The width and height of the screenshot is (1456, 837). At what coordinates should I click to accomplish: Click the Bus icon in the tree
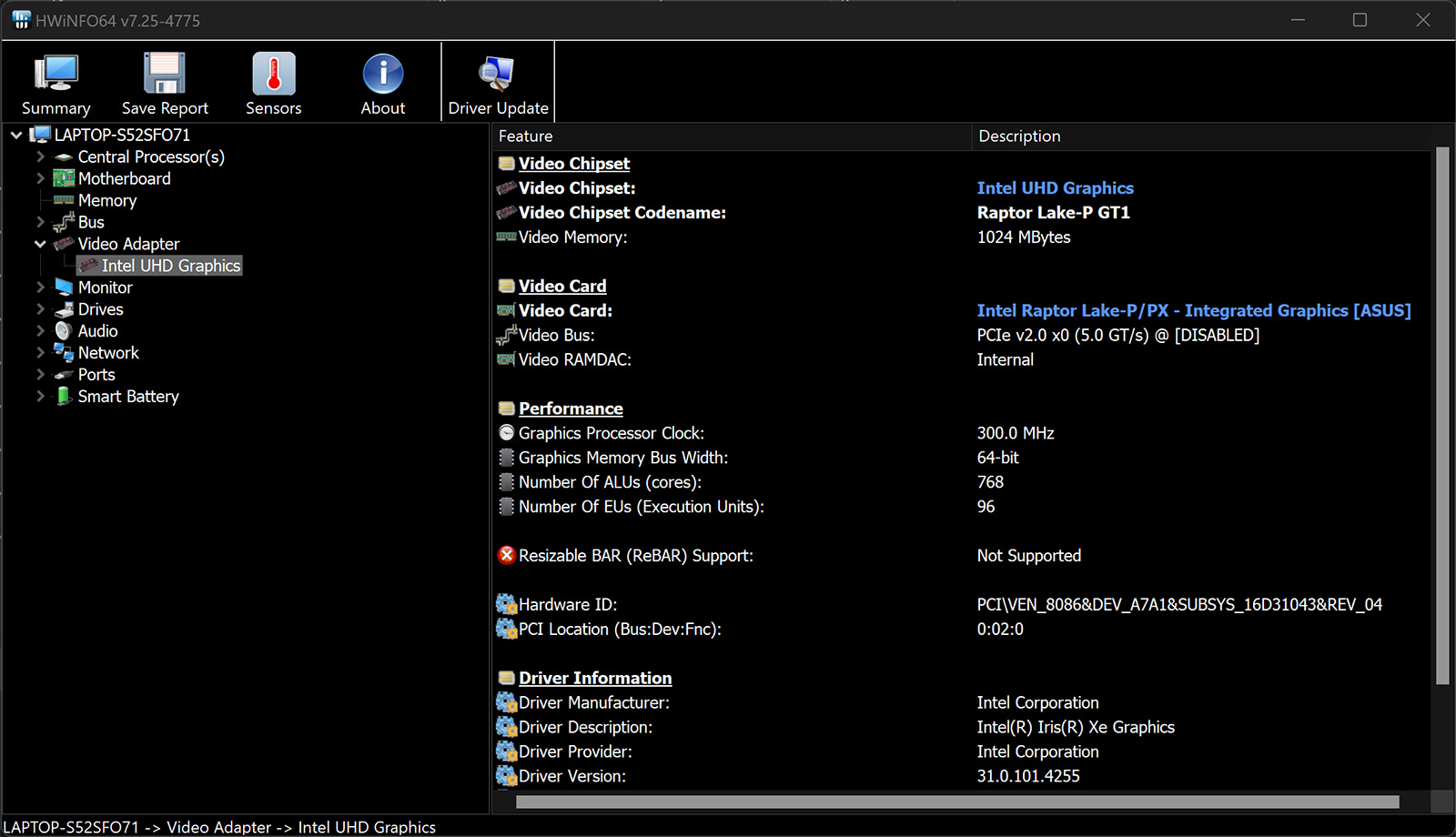pos(64,222)
